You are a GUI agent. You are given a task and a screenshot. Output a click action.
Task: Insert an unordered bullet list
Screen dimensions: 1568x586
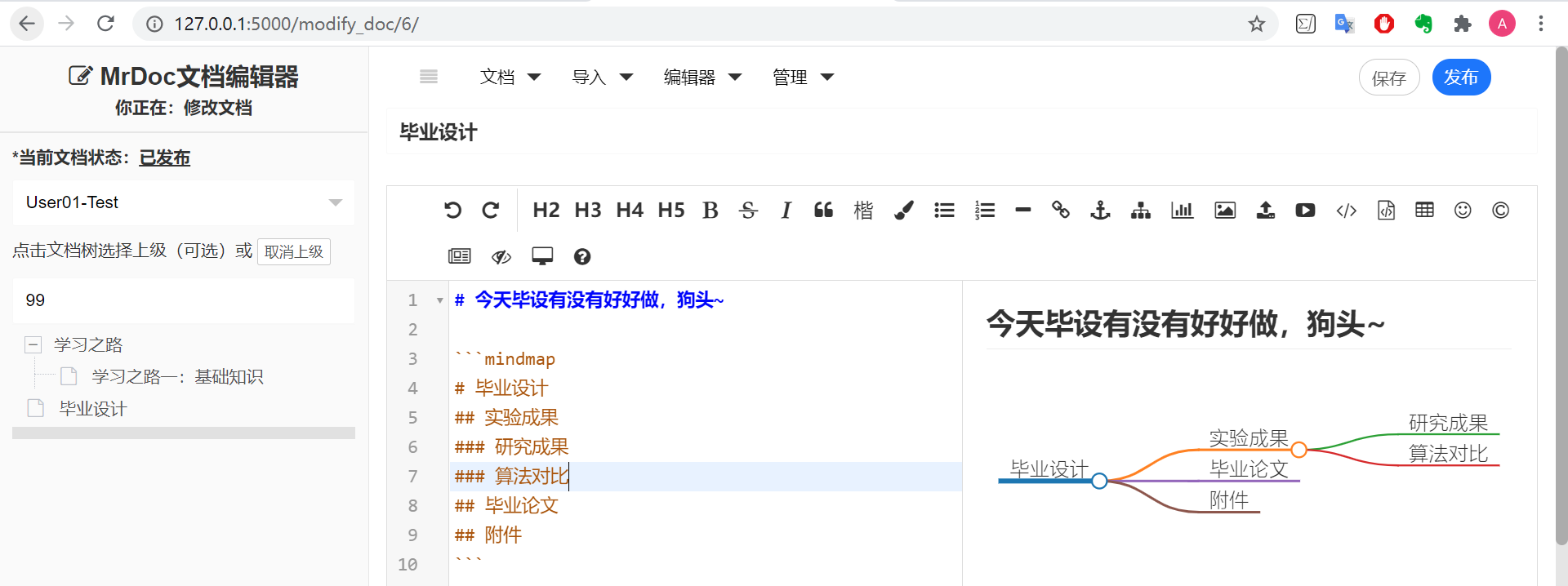944,210
